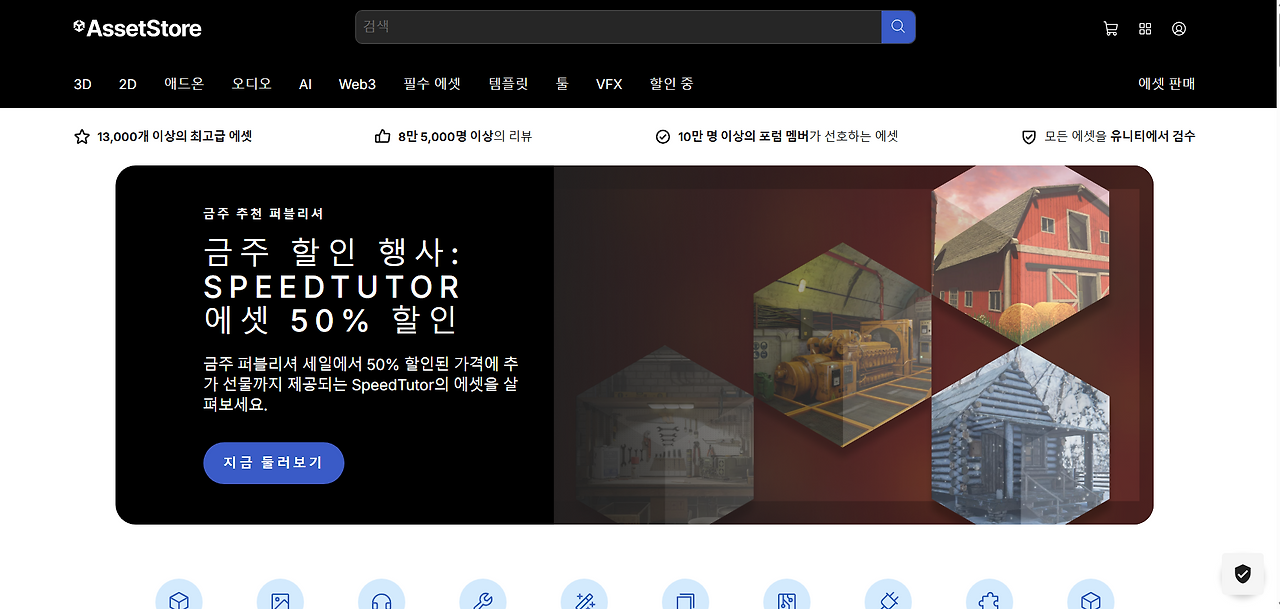The width and height of the screenshot is (1280, 609).
Task: Open the 템플릿 menu
Action: click(x=508, y=84)
